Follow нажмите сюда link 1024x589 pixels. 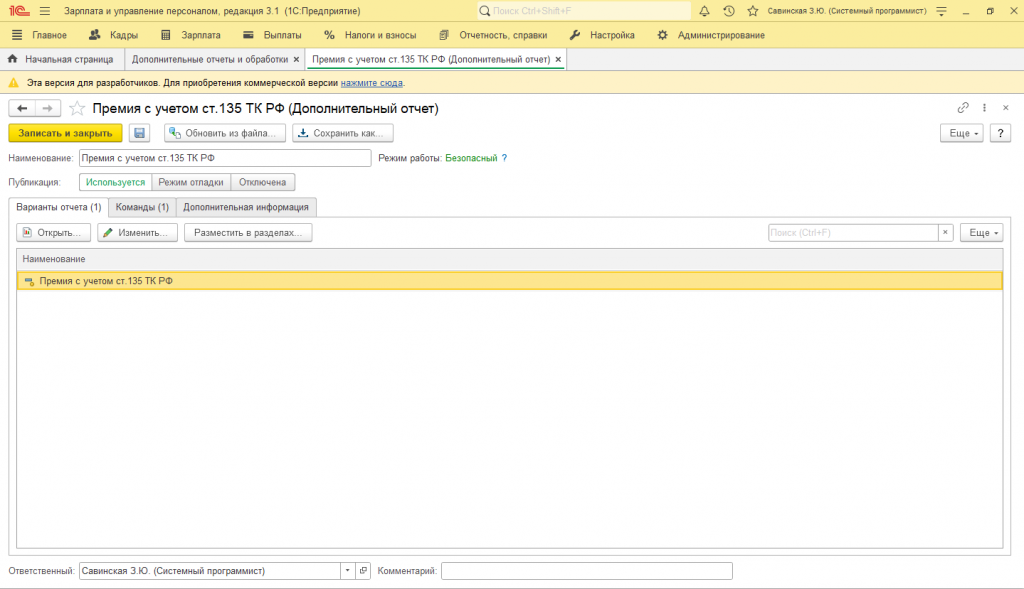(372, 83)
